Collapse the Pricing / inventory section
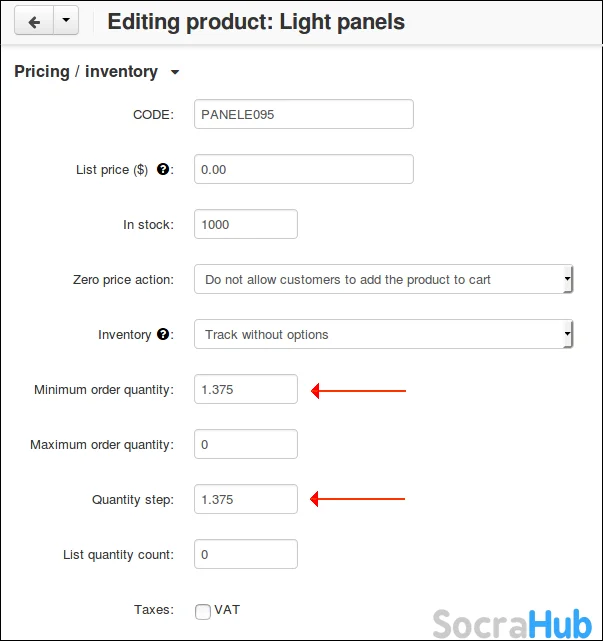 (175, 72)
